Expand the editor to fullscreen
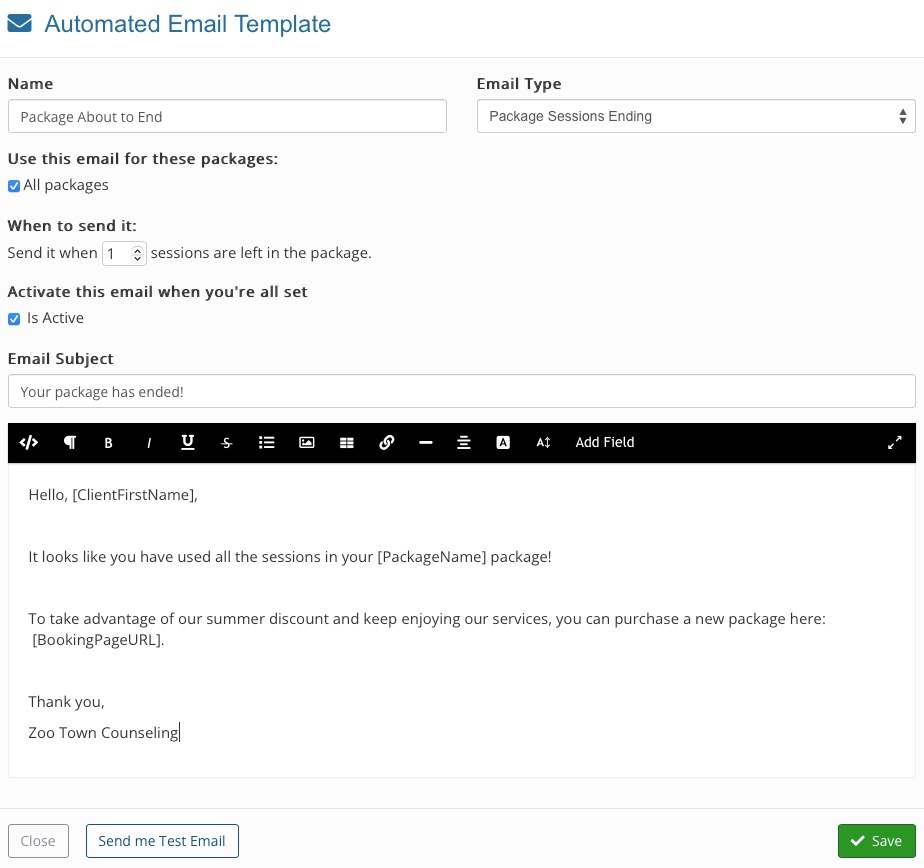924x868 pixels. 895,443
